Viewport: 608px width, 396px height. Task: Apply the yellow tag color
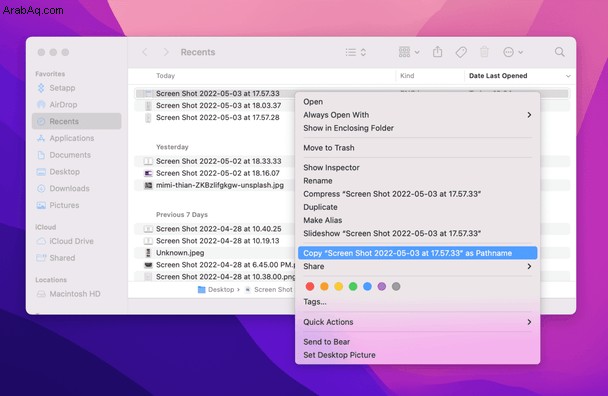[x=339, y=286]
